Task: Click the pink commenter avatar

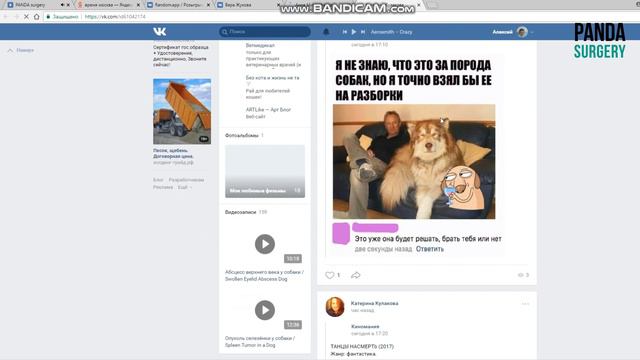Action: click(341, 233)
